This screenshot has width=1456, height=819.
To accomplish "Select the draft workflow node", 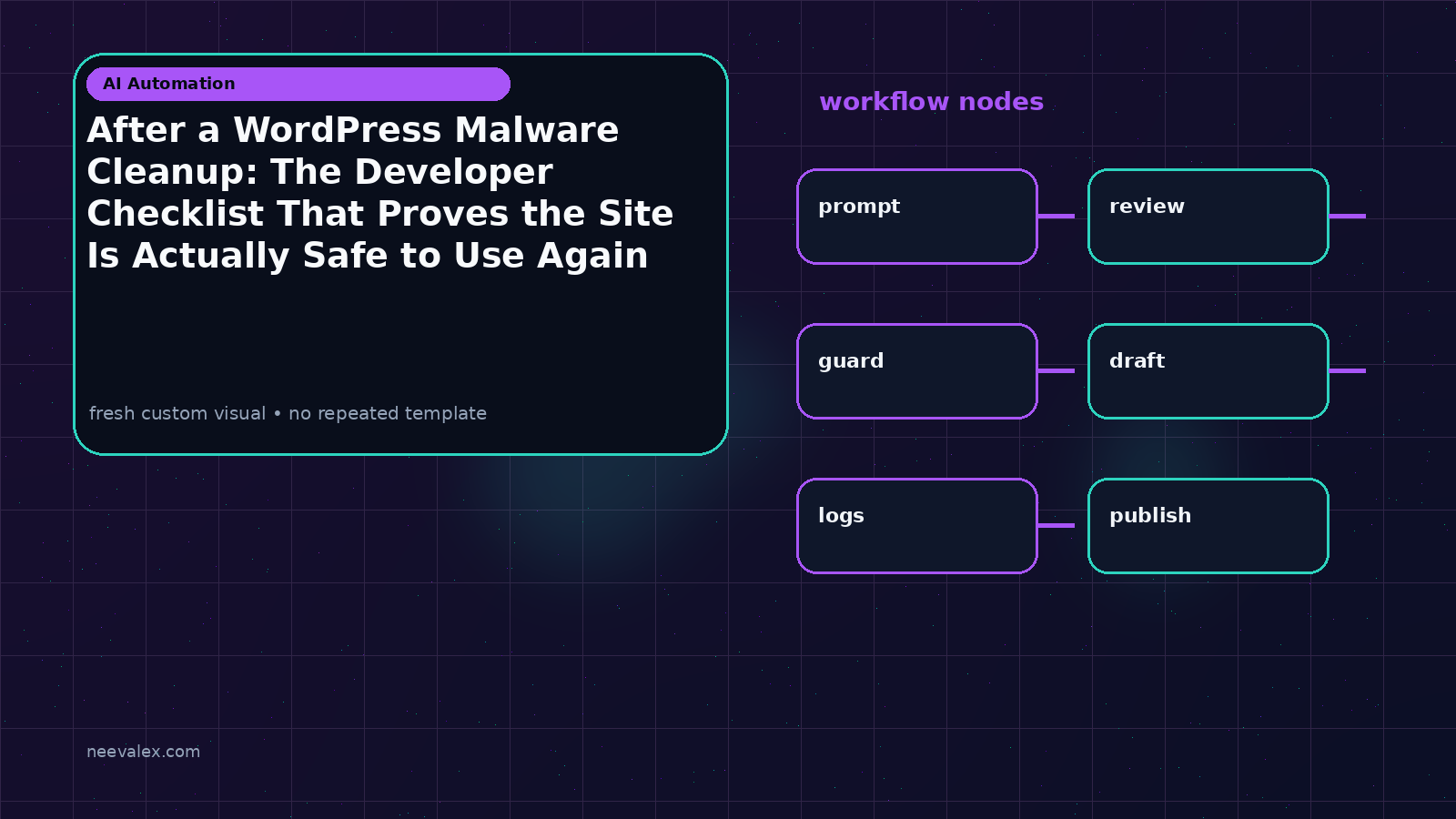I will [x=1208, y=371].
